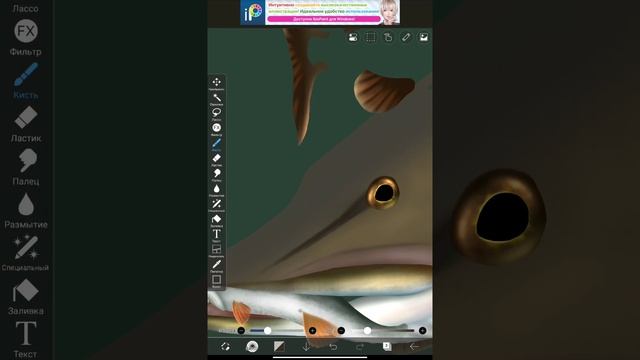Select the Transform move tool

click(216, 84)
